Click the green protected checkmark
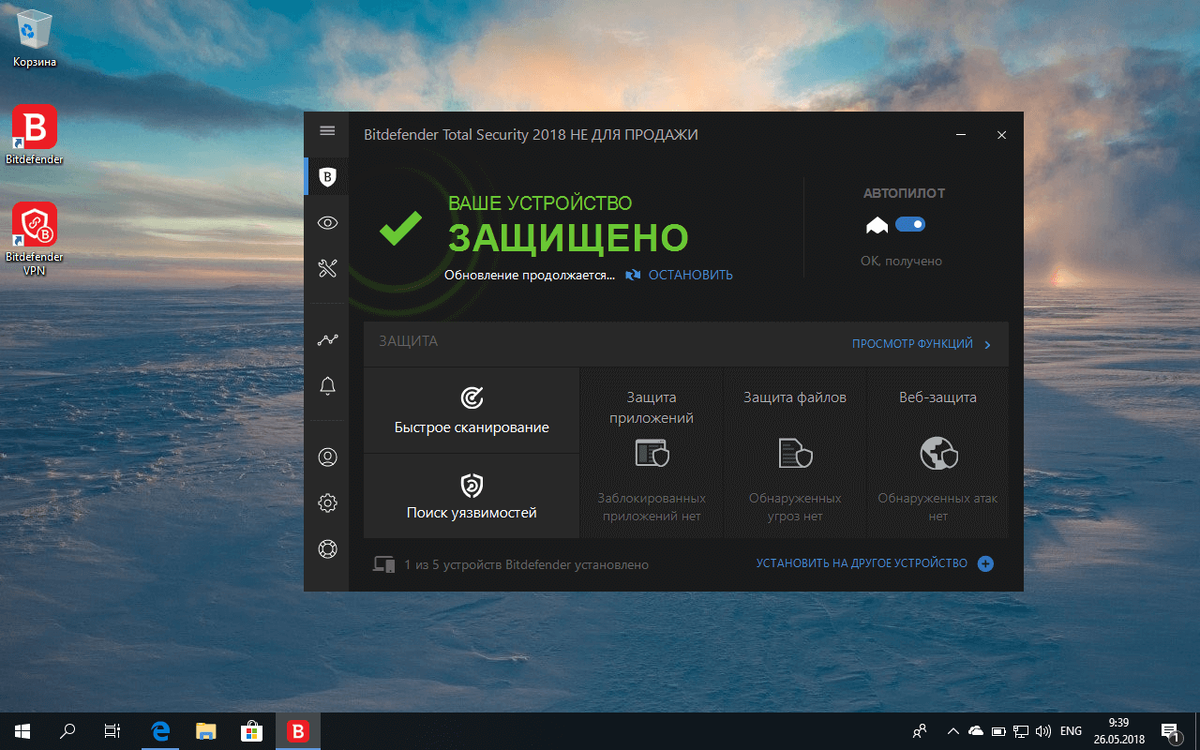The height and width of the screenshot is (750, 1200). click(400, 229)
